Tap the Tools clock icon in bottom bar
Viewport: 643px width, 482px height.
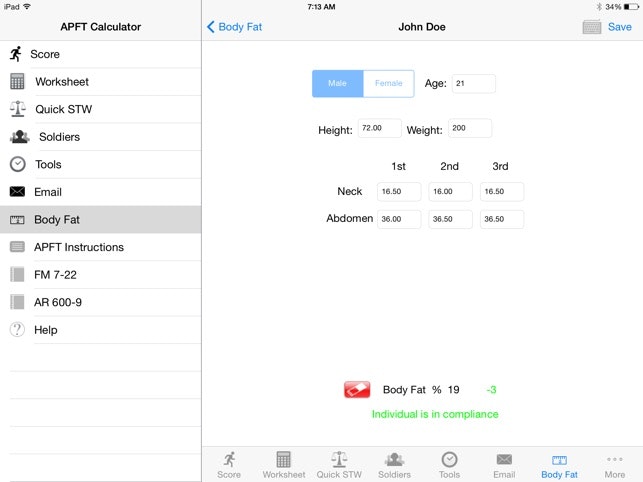[450, 464]
